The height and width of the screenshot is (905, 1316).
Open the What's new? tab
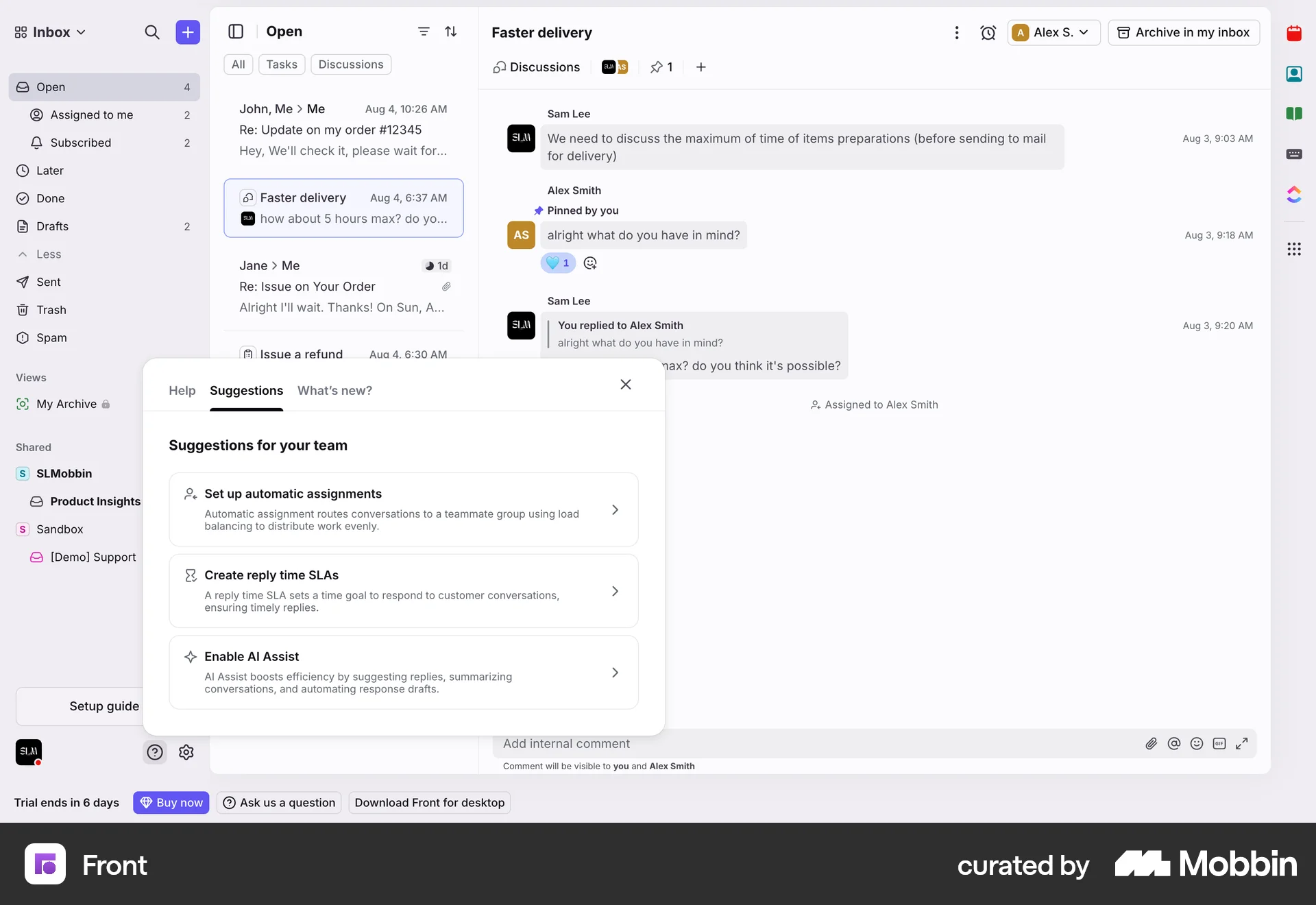coord(334,391)
